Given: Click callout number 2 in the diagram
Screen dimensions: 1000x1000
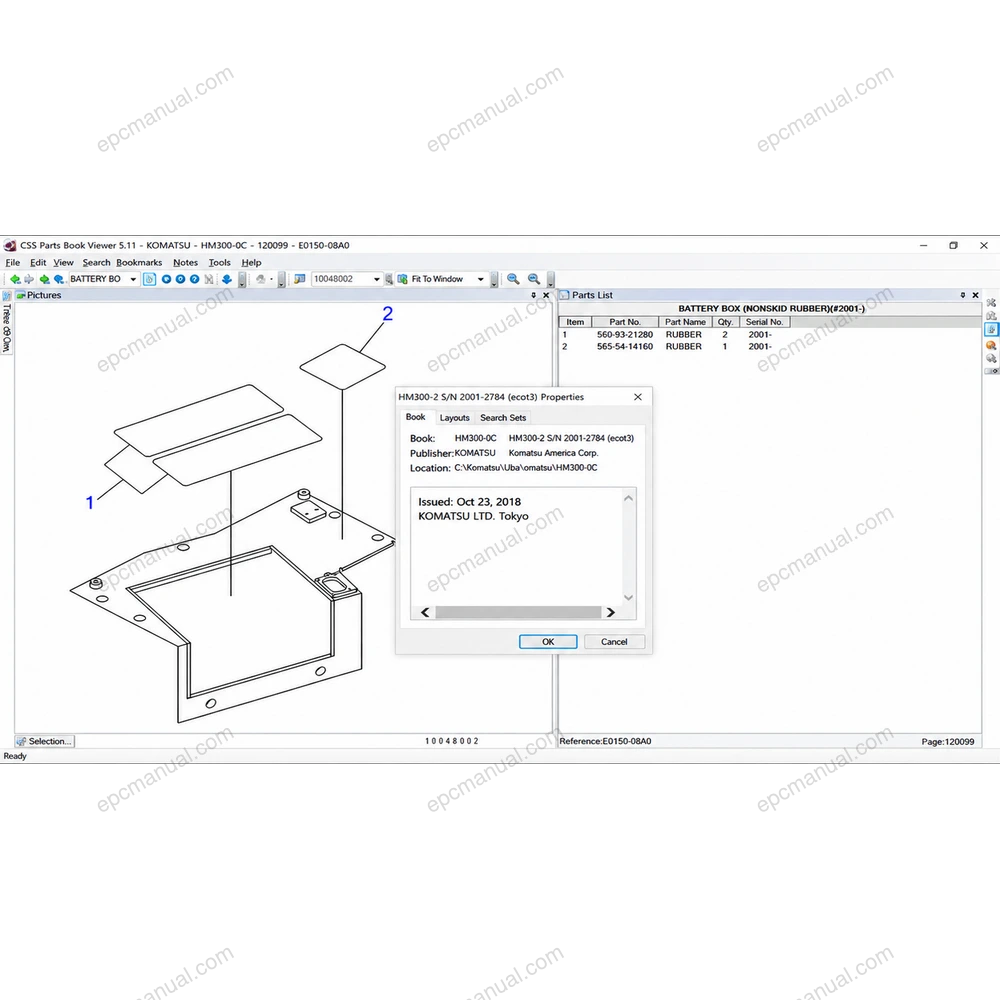Looking at the screenshot, I should (x=387, y=314).
